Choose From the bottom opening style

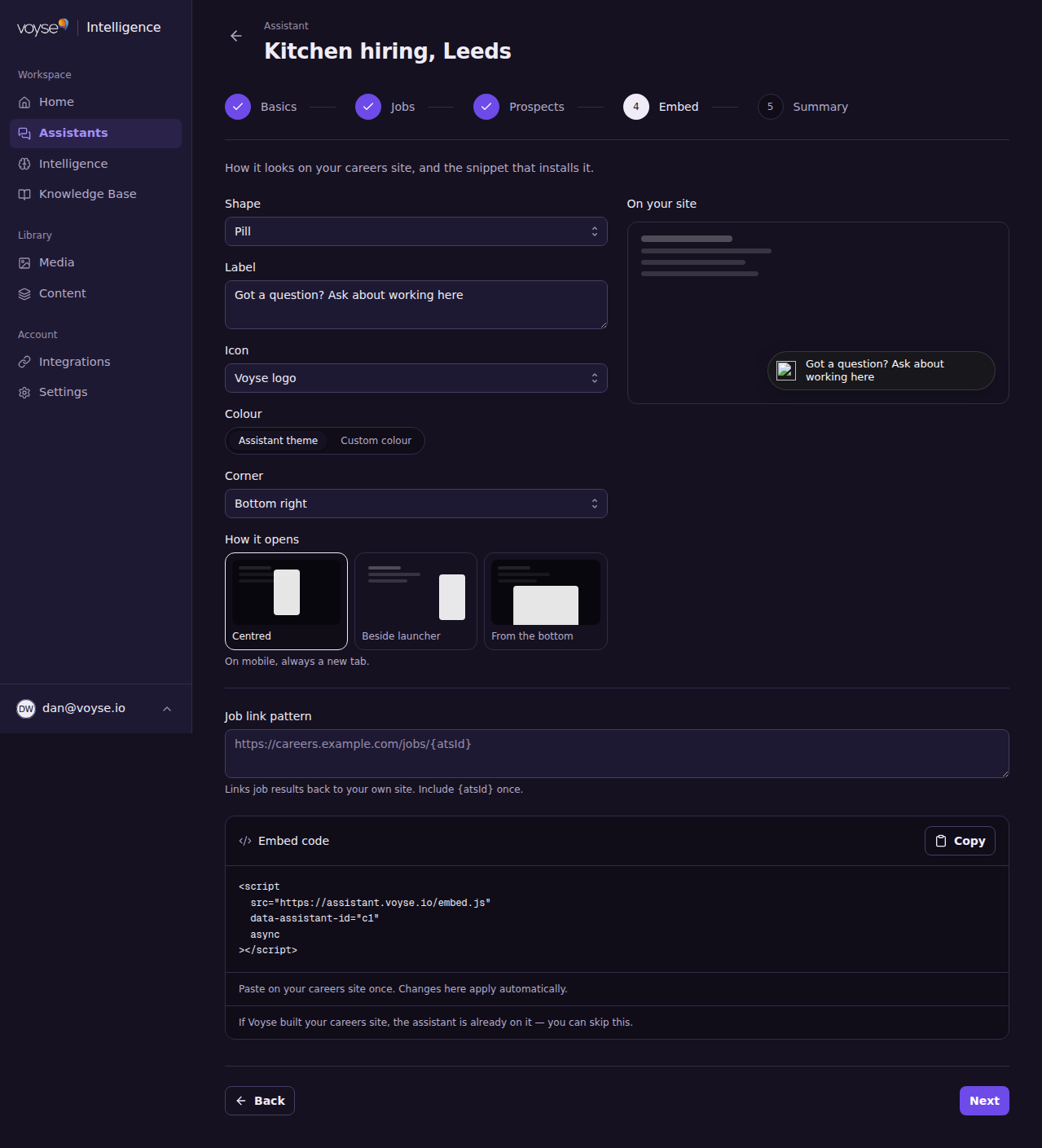pyautogui.click(x=546, y=601)
